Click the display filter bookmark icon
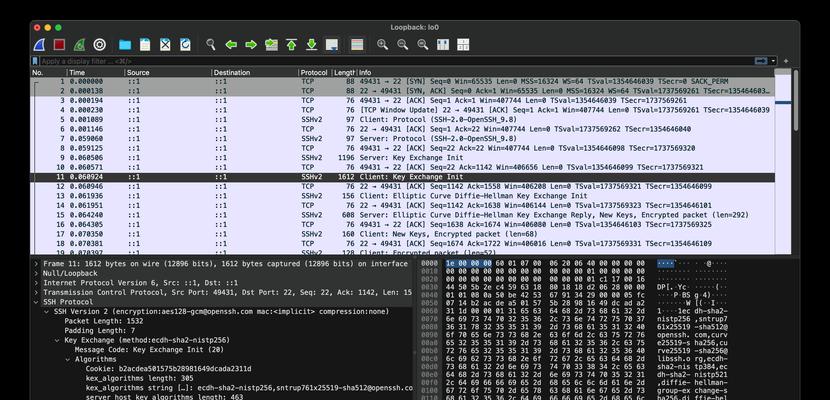 (x=35, y=61)
